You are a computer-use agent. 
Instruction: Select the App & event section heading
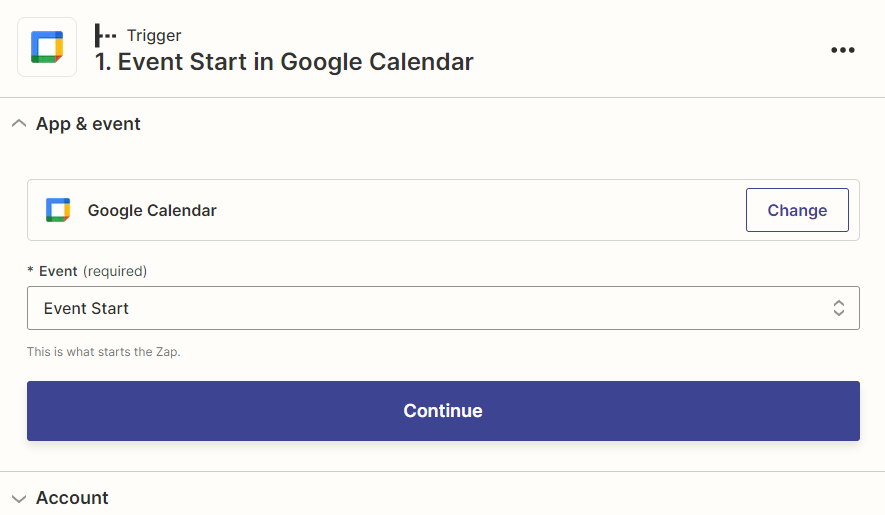coord(88,124)
